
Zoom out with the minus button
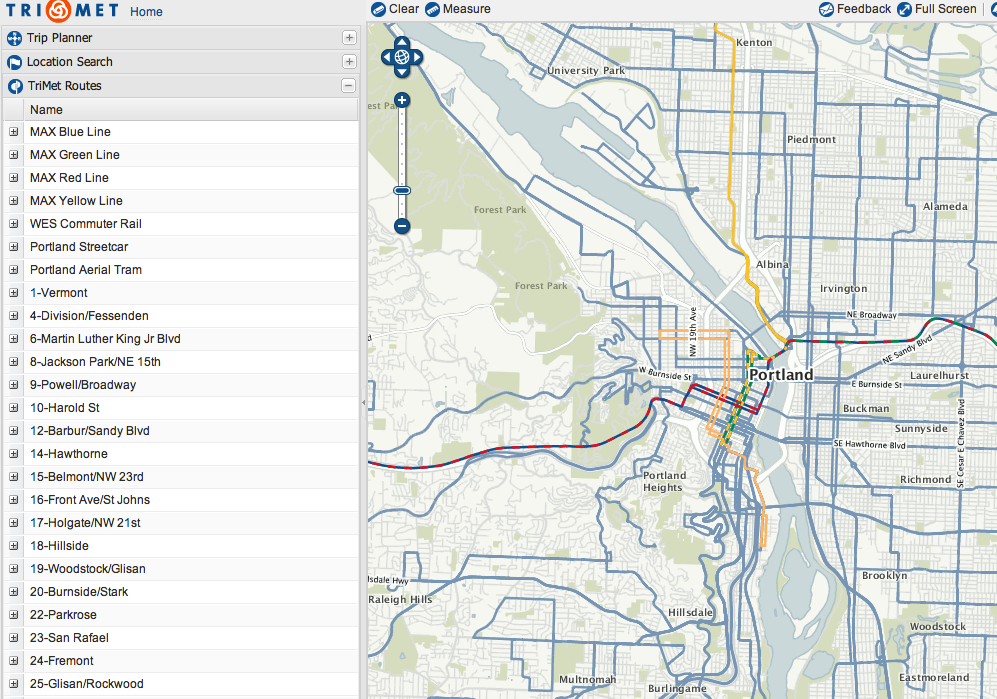coord(402,226)
